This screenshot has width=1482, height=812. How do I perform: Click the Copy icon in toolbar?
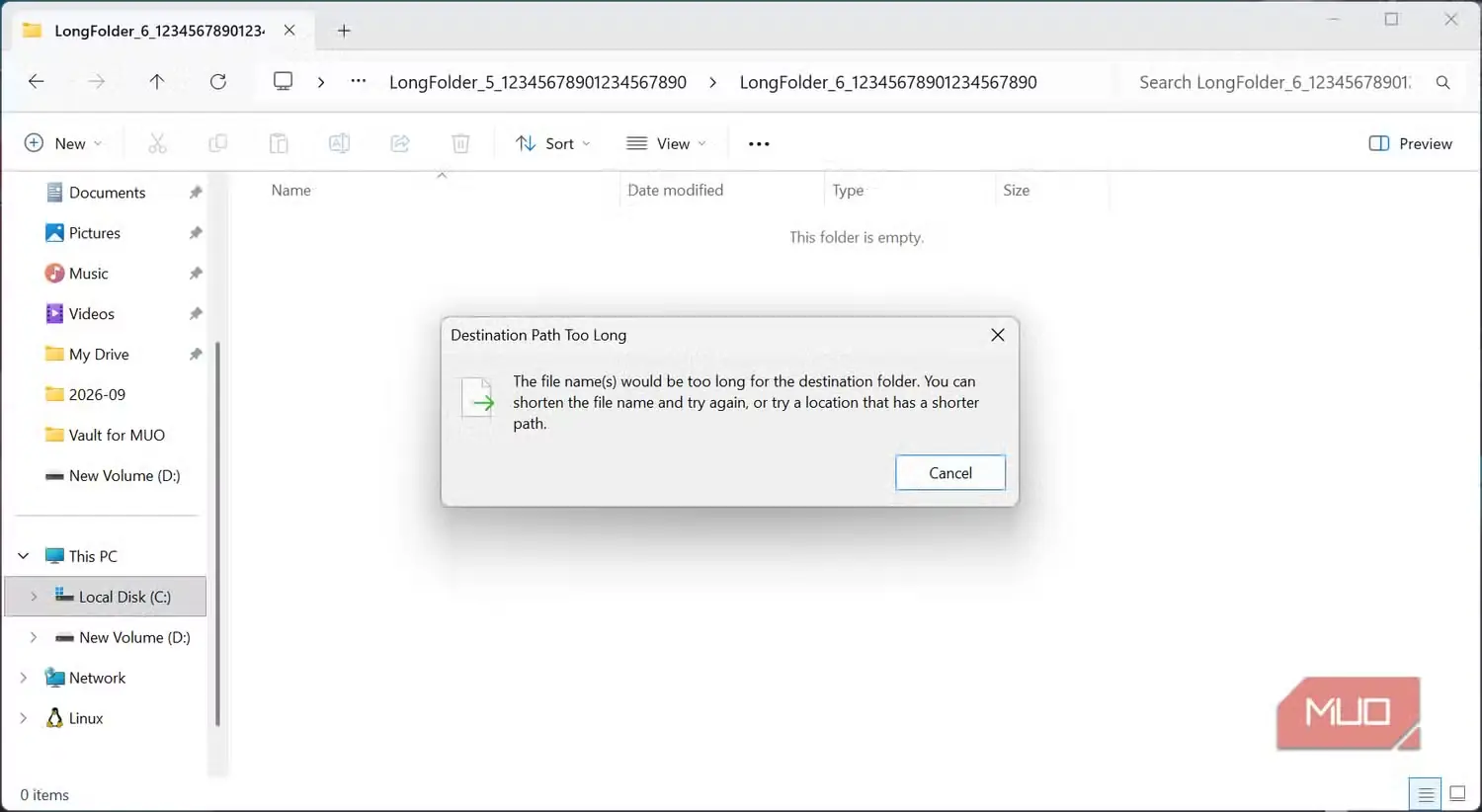tap(218, 144)
